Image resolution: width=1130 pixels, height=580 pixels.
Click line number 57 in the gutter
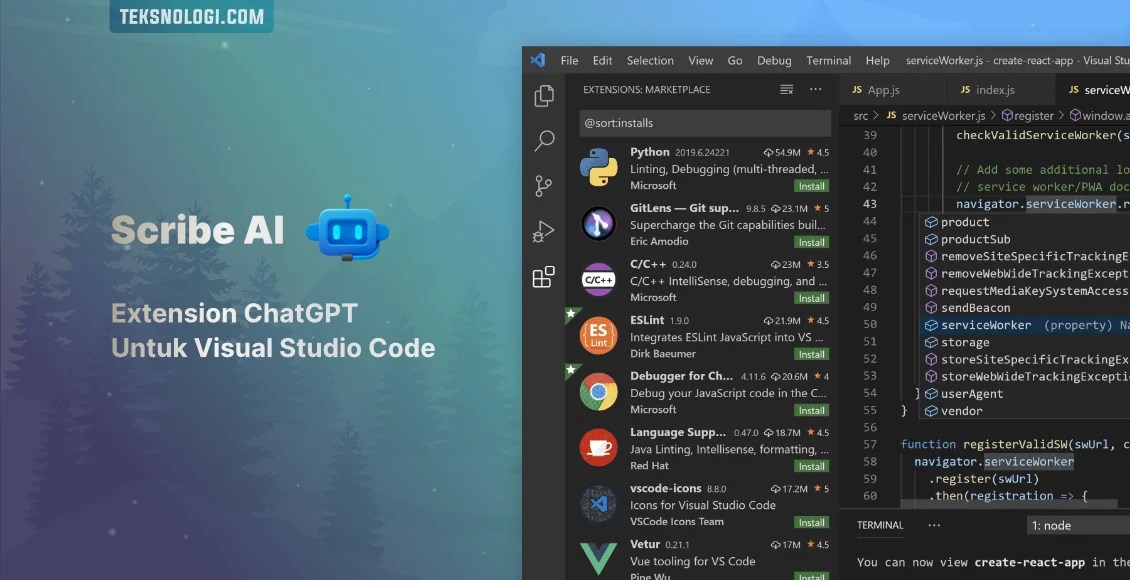tap(870, 445)
